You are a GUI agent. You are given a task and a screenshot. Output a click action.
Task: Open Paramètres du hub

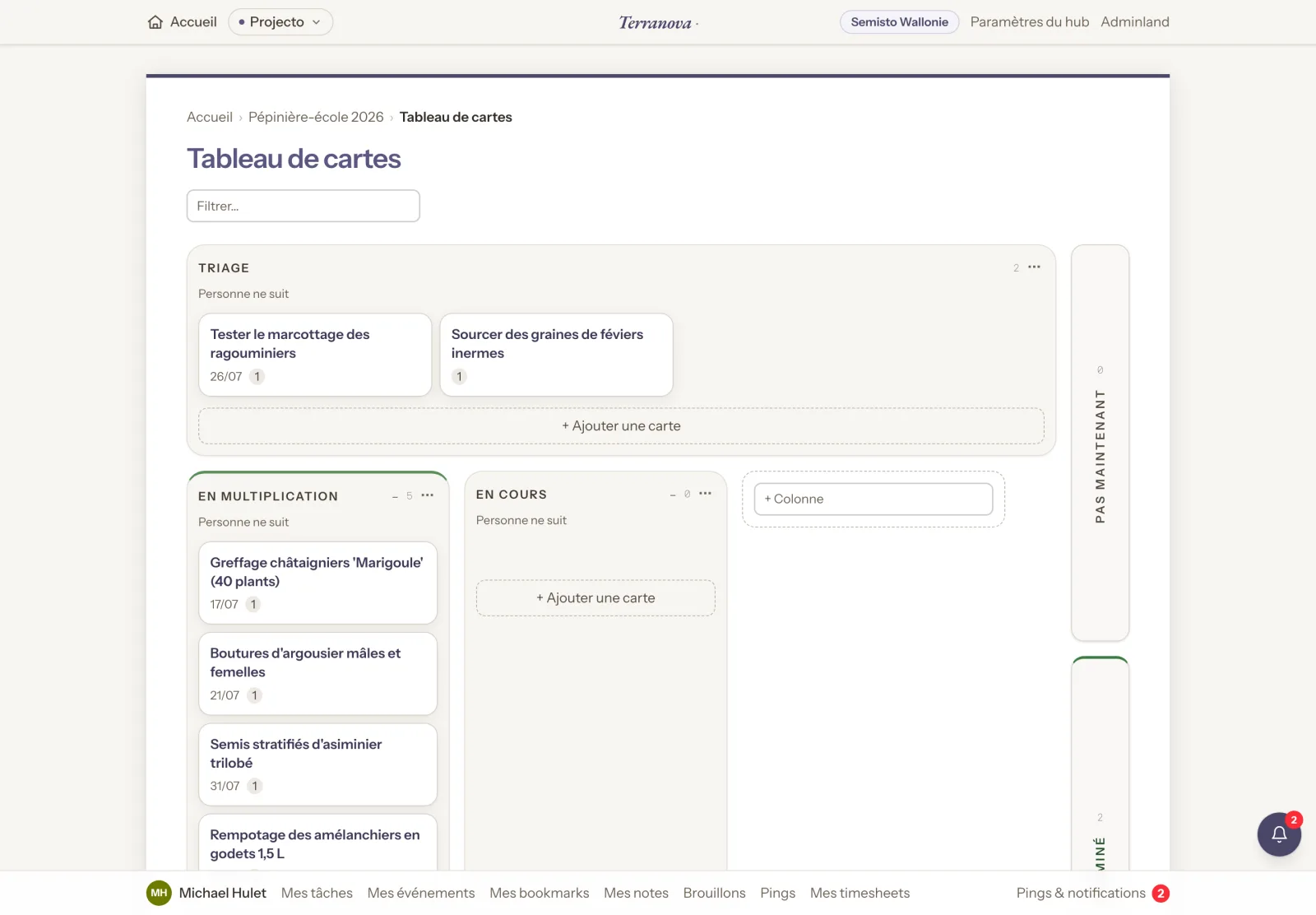click(1030, 22)
